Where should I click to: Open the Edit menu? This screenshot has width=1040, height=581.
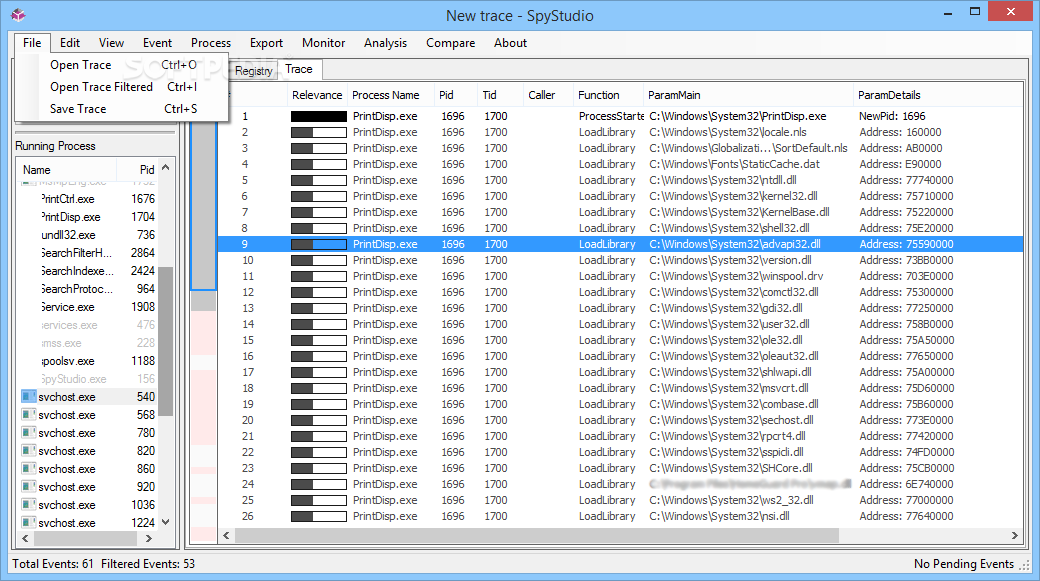pos(70,42)
